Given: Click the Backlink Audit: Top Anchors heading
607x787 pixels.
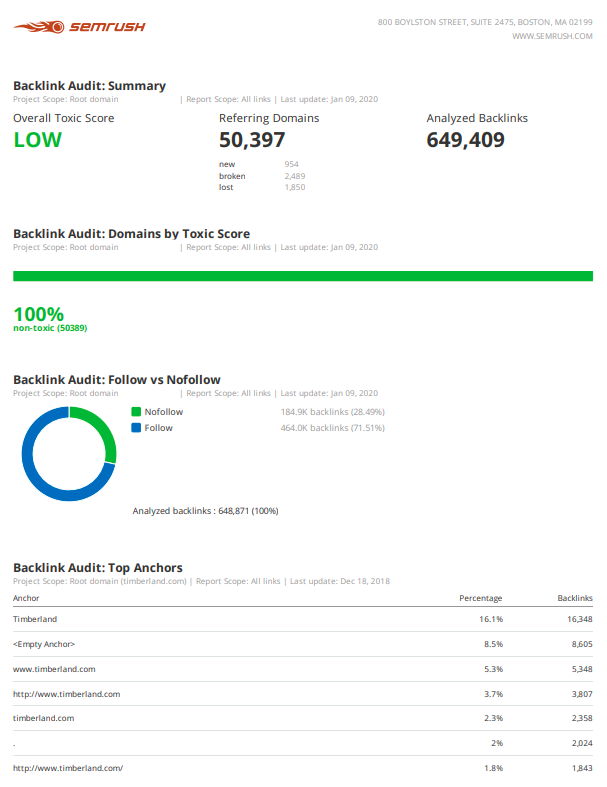Looking at the screenshot, I should pos(97,567).
